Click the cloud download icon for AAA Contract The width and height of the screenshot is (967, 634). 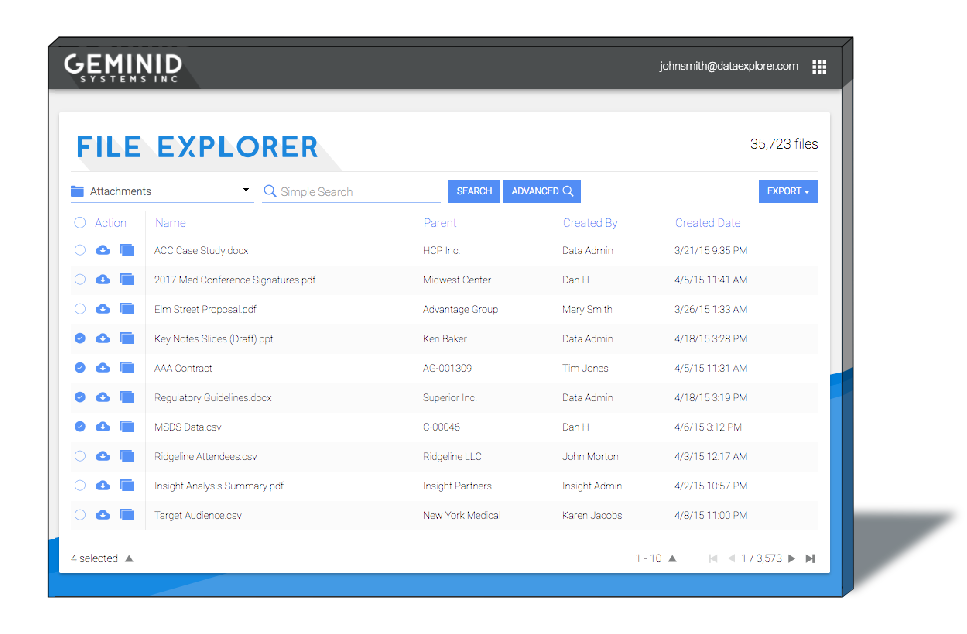(103, 367)
